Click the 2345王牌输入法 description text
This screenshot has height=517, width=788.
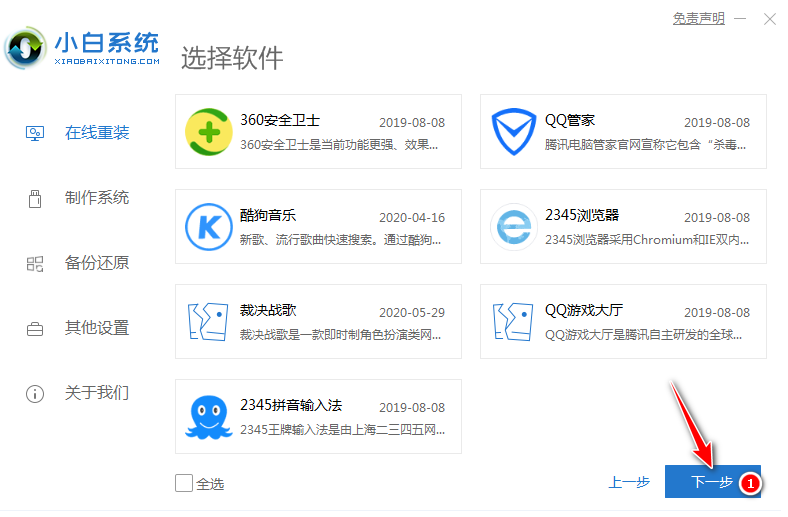click(342, 430)
